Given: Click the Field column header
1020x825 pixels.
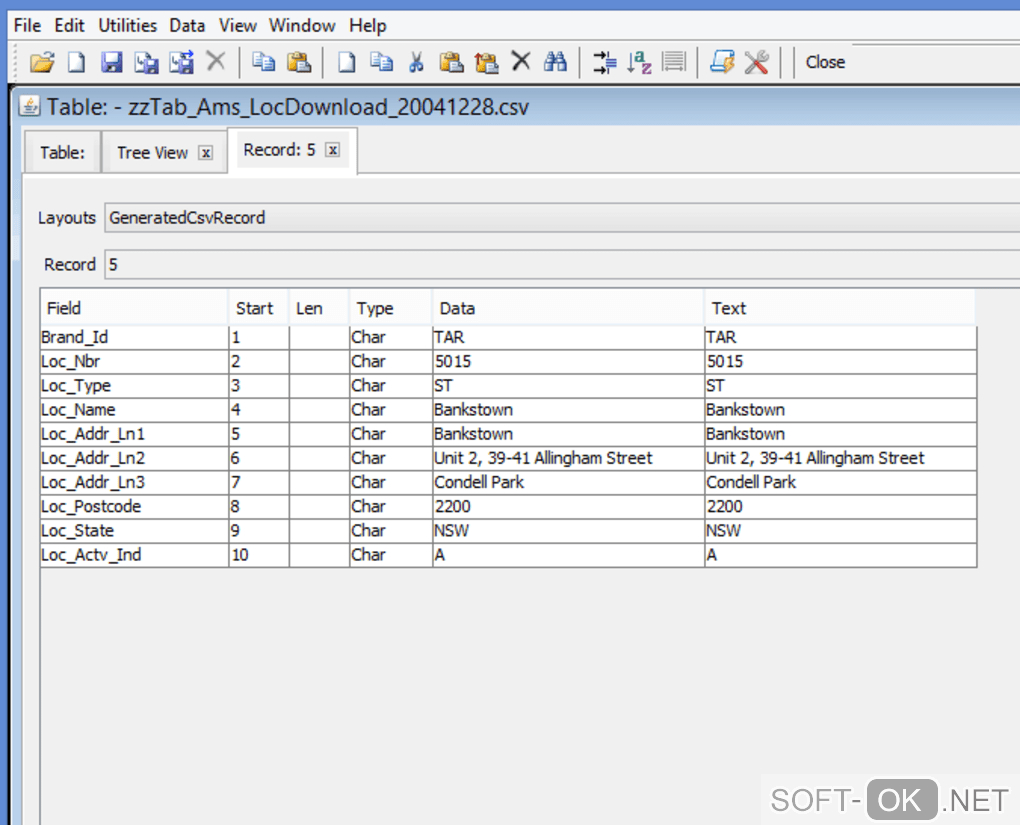Looking at the screenshot, I should coord(134,308).
